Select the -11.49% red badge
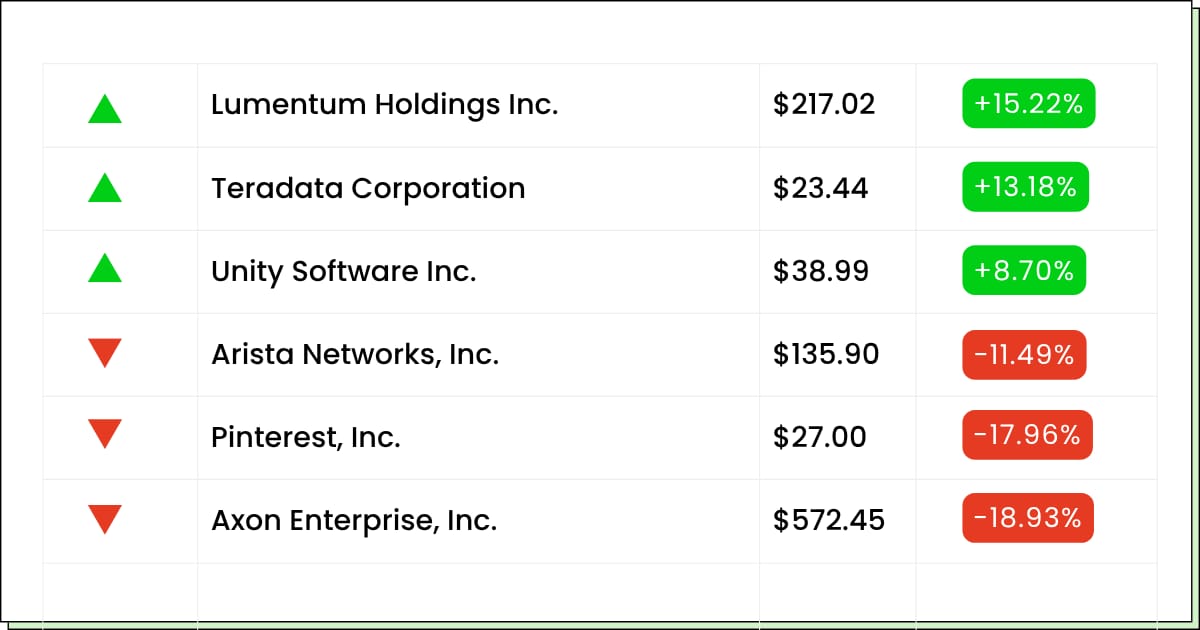1200x630 pixels. click(x=1024, y=354)
